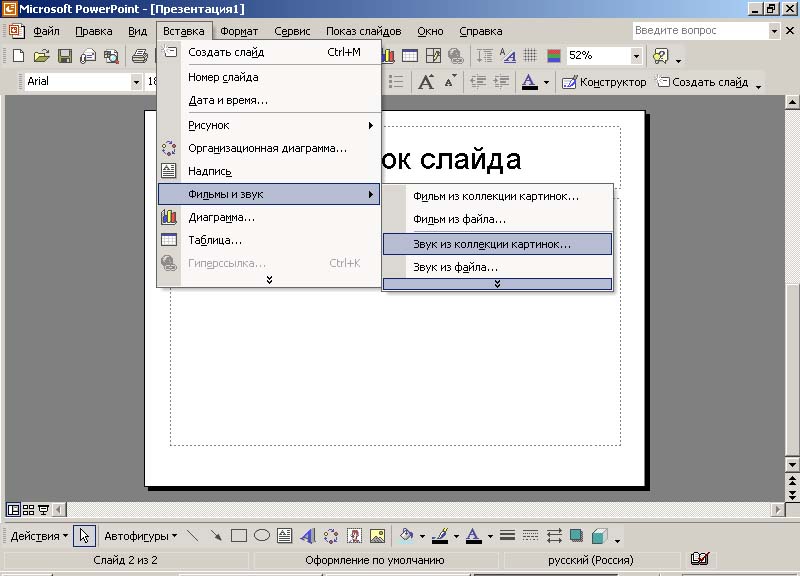This screenshot has width=800, height=576.
Task: Click the Decrease Indent icon
Action: (x=478, y=82)
